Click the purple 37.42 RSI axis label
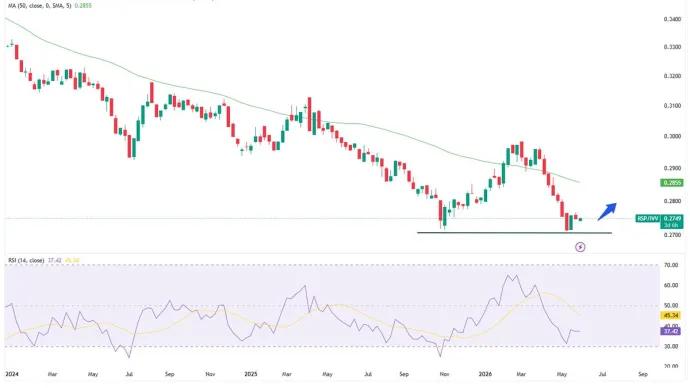Screen dimensions: 690x388 (x=671, y=331)
